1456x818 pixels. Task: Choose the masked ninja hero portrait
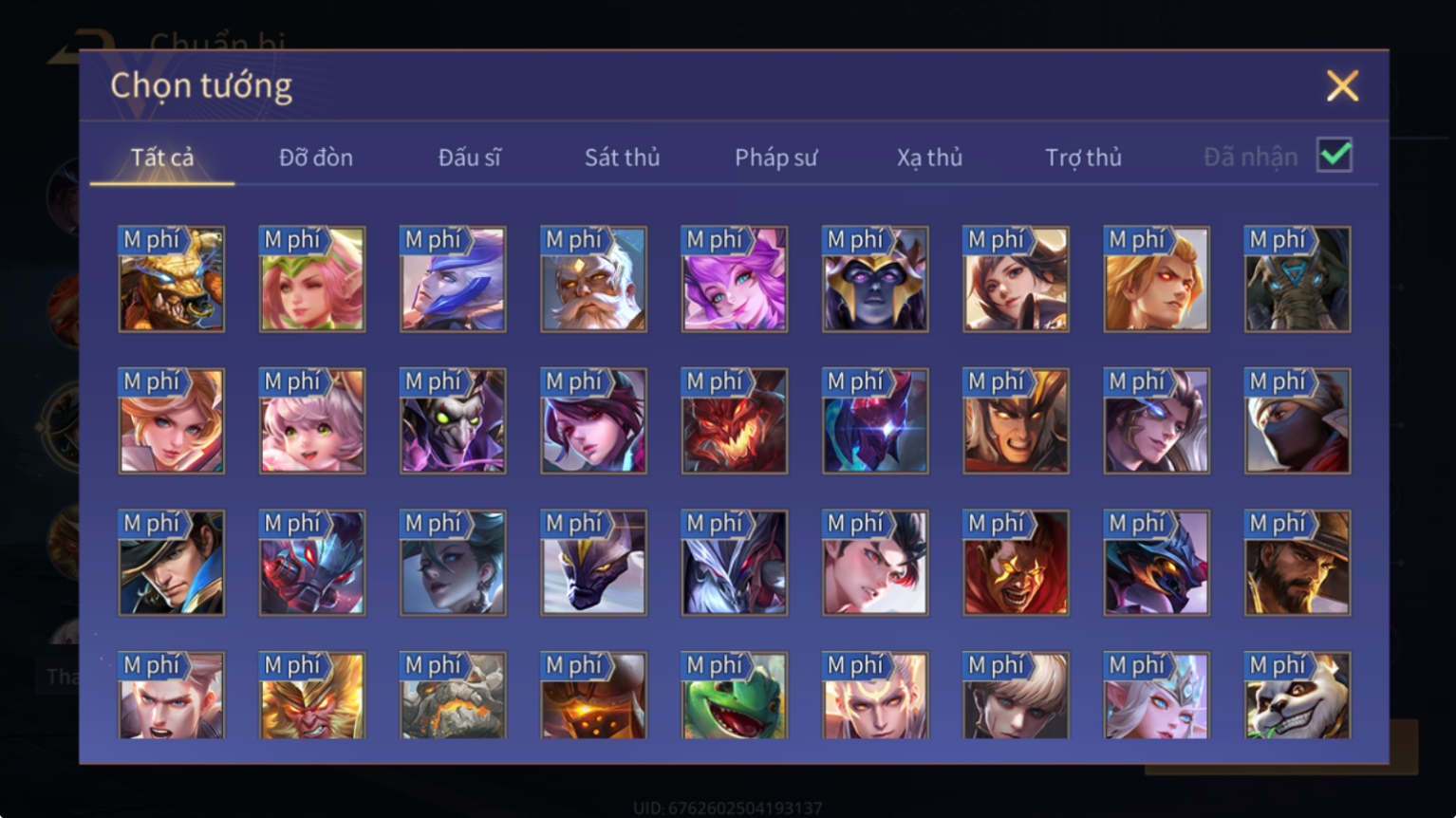1297,420
